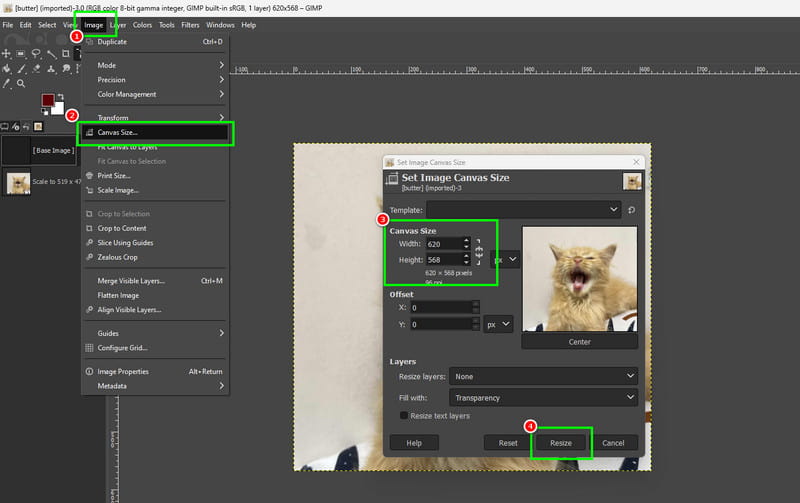Viewport: 800px width, 503px height.
Task: Open the Resize layers dropdown showing None
Action: point(543,376)
